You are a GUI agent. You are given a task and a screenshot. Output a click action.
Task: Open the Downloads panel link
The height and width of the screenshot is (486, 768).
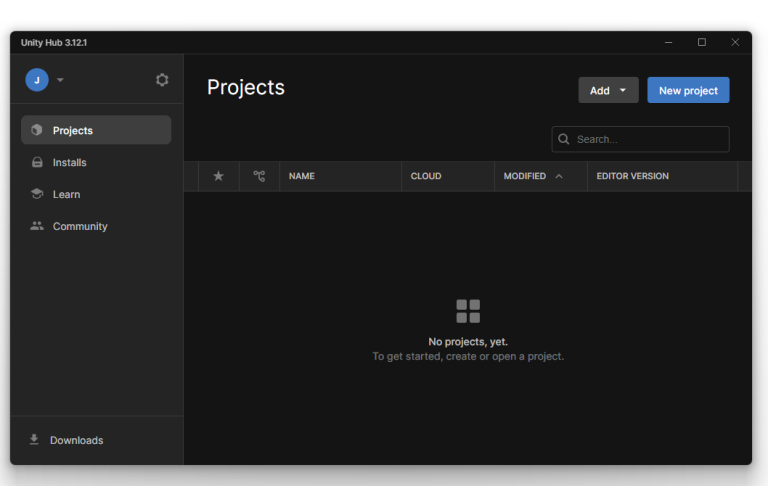[77, 440]
